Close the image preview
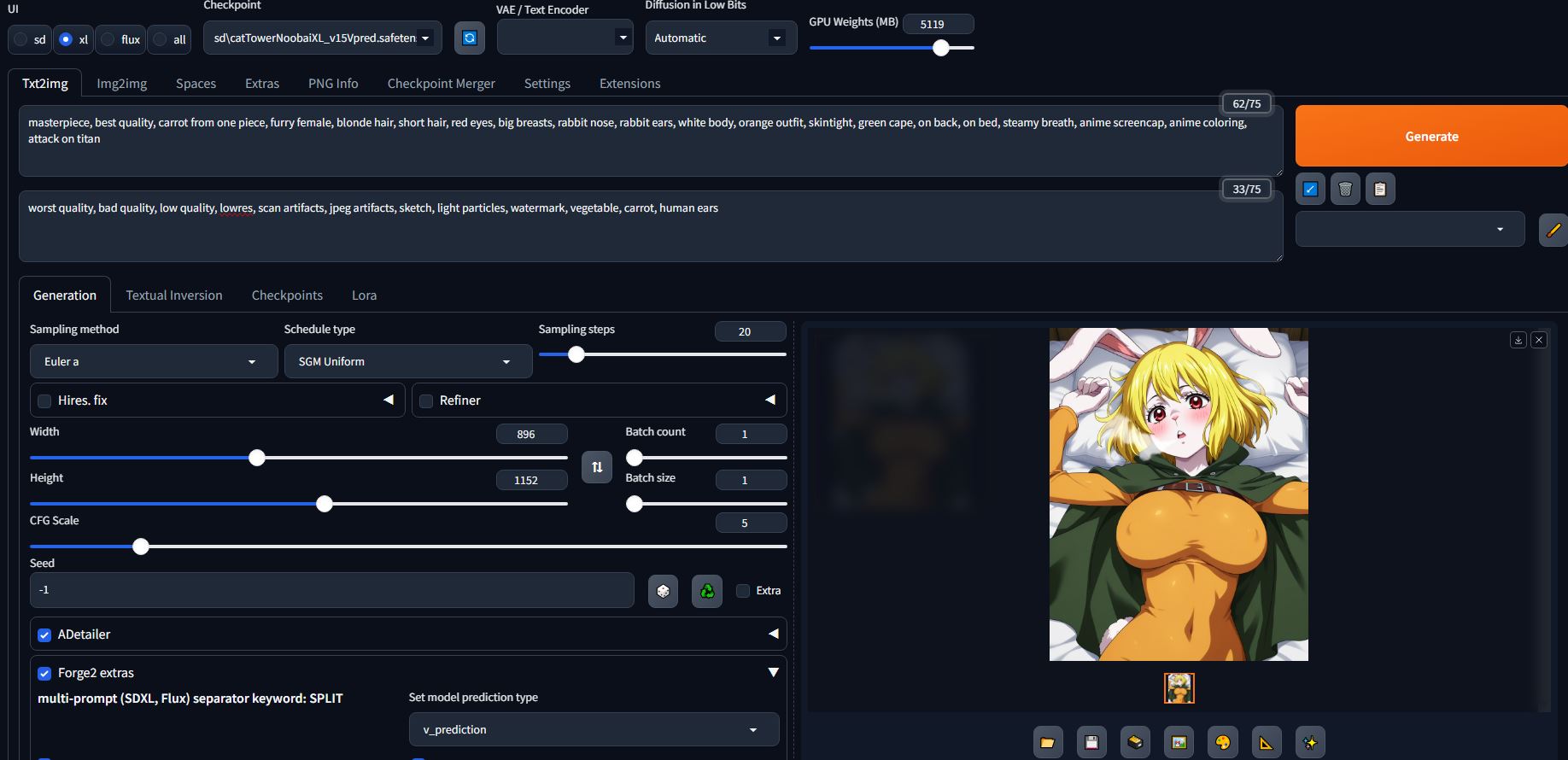This screenshot has width=1568, height=760. click(1539, 340)
